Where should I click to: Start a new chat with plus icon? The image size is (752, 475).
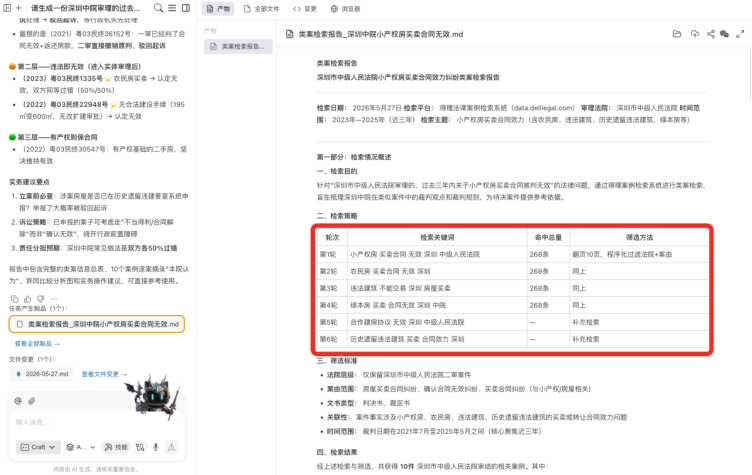tap(19, 8)
